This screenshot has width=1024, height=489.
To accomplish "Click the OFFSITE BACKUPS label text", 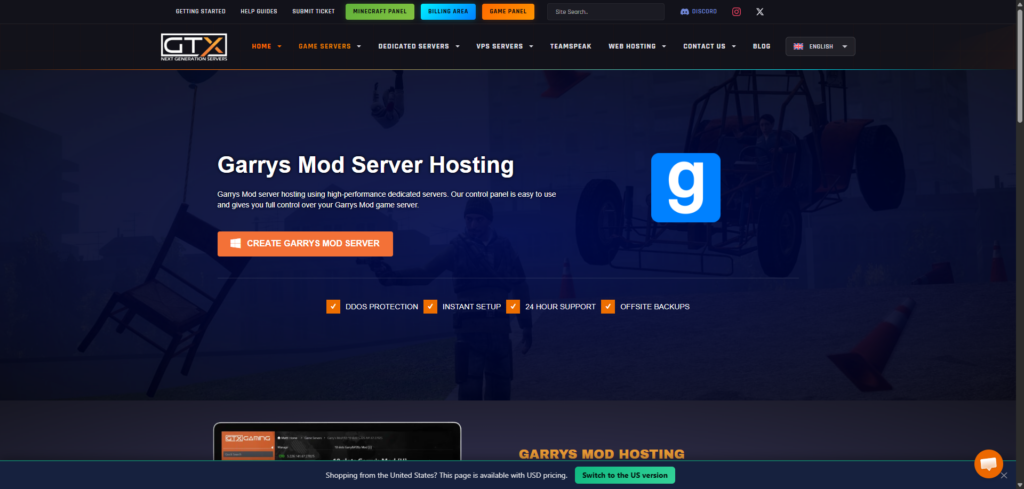I will (654, 307).
